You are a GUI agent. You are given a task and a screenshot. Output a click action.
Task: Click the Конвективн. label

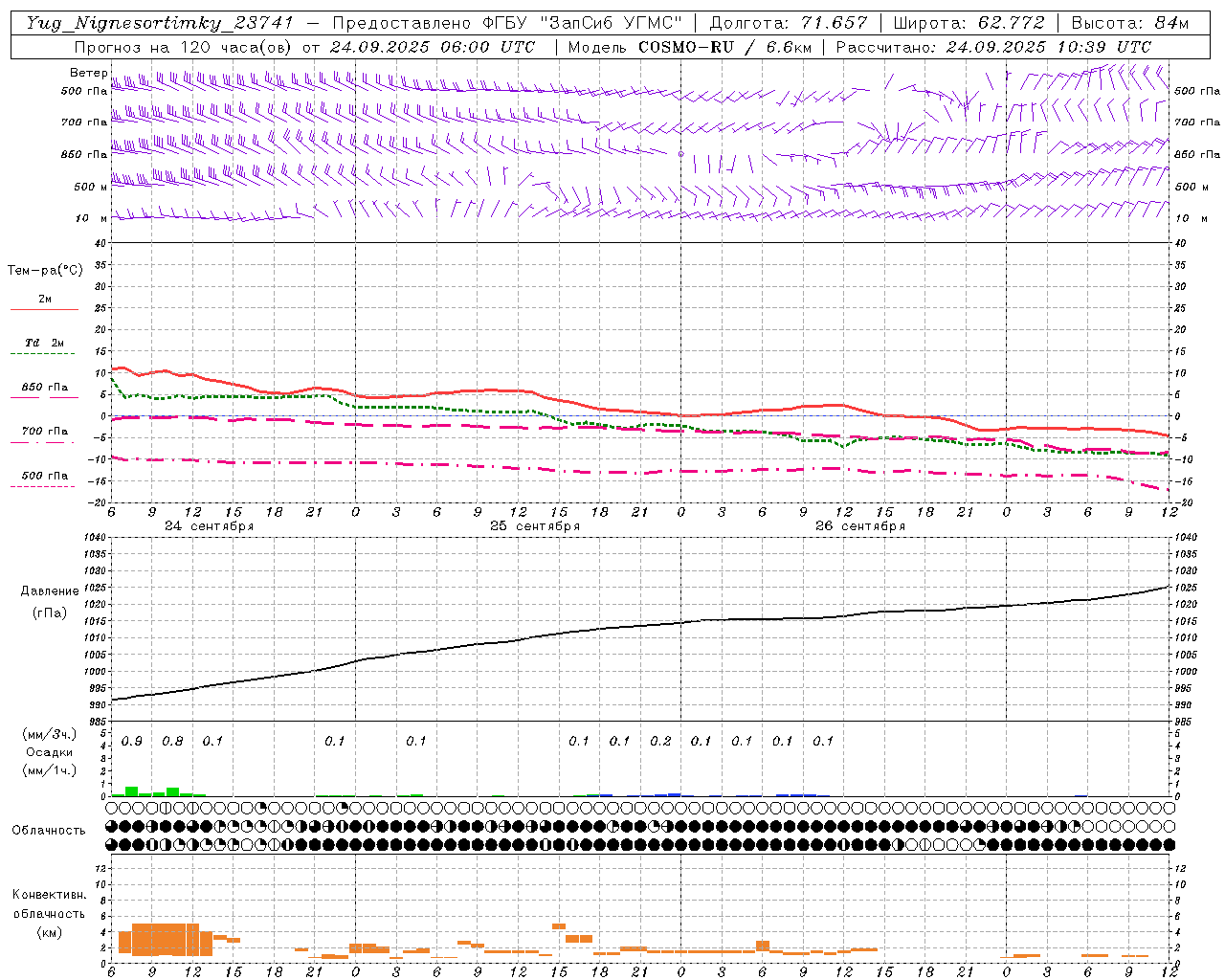(49, 895)
